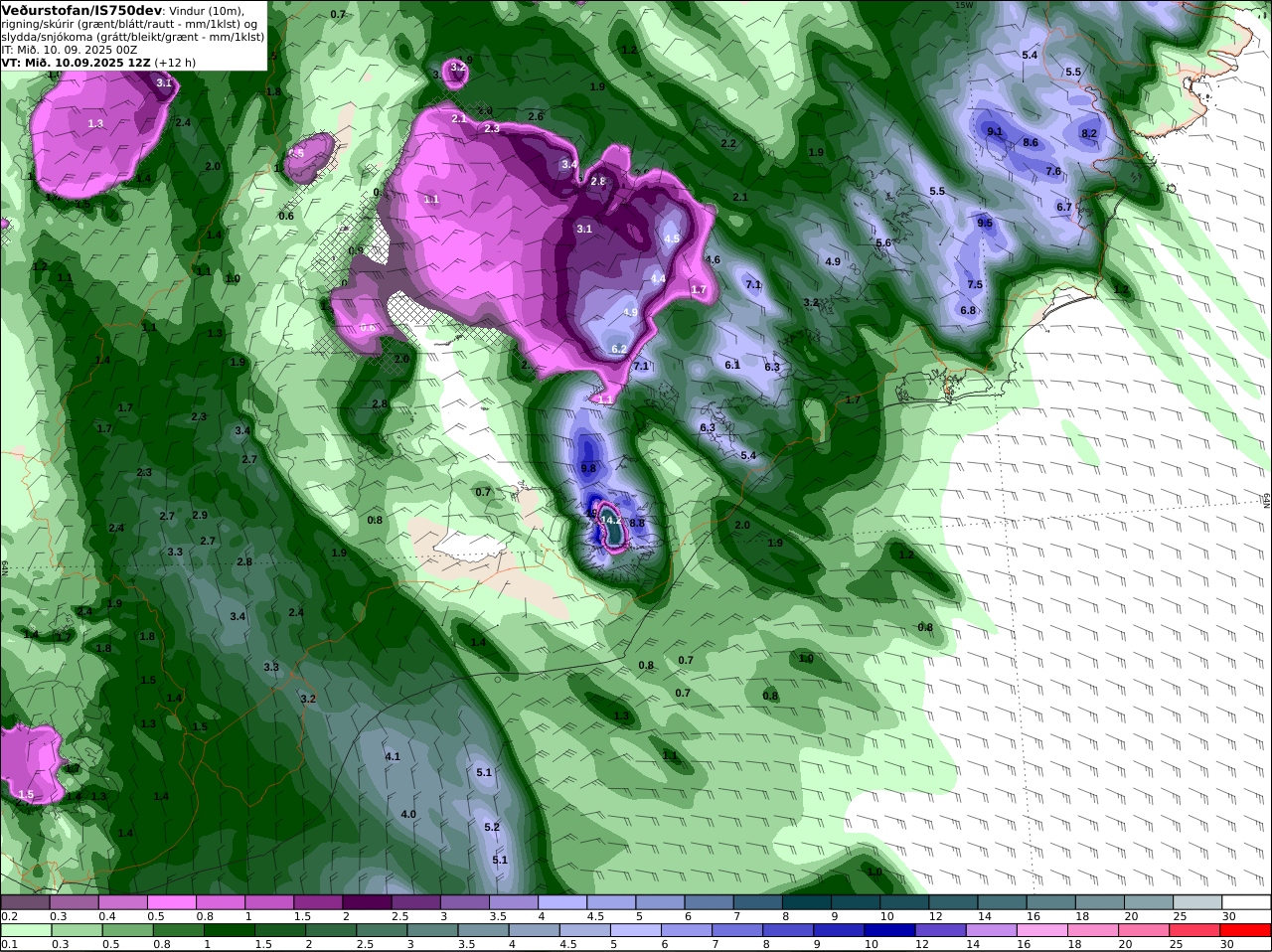Select the 4.1 map value
Viewport: 1272px width, 952px height.
click(x=393, y=756)
